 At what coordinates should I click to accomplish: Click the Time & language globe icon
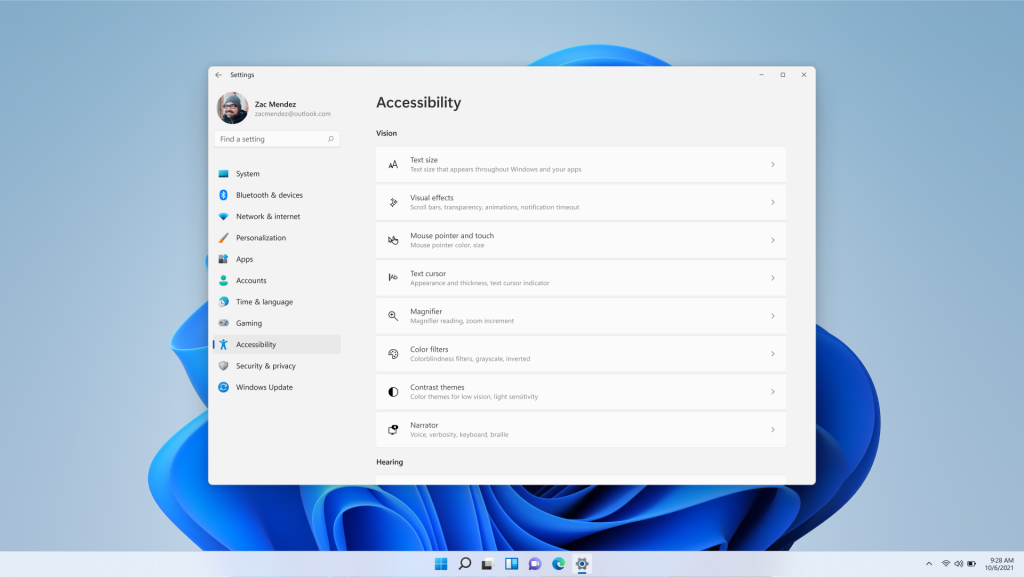click(223, 302)
